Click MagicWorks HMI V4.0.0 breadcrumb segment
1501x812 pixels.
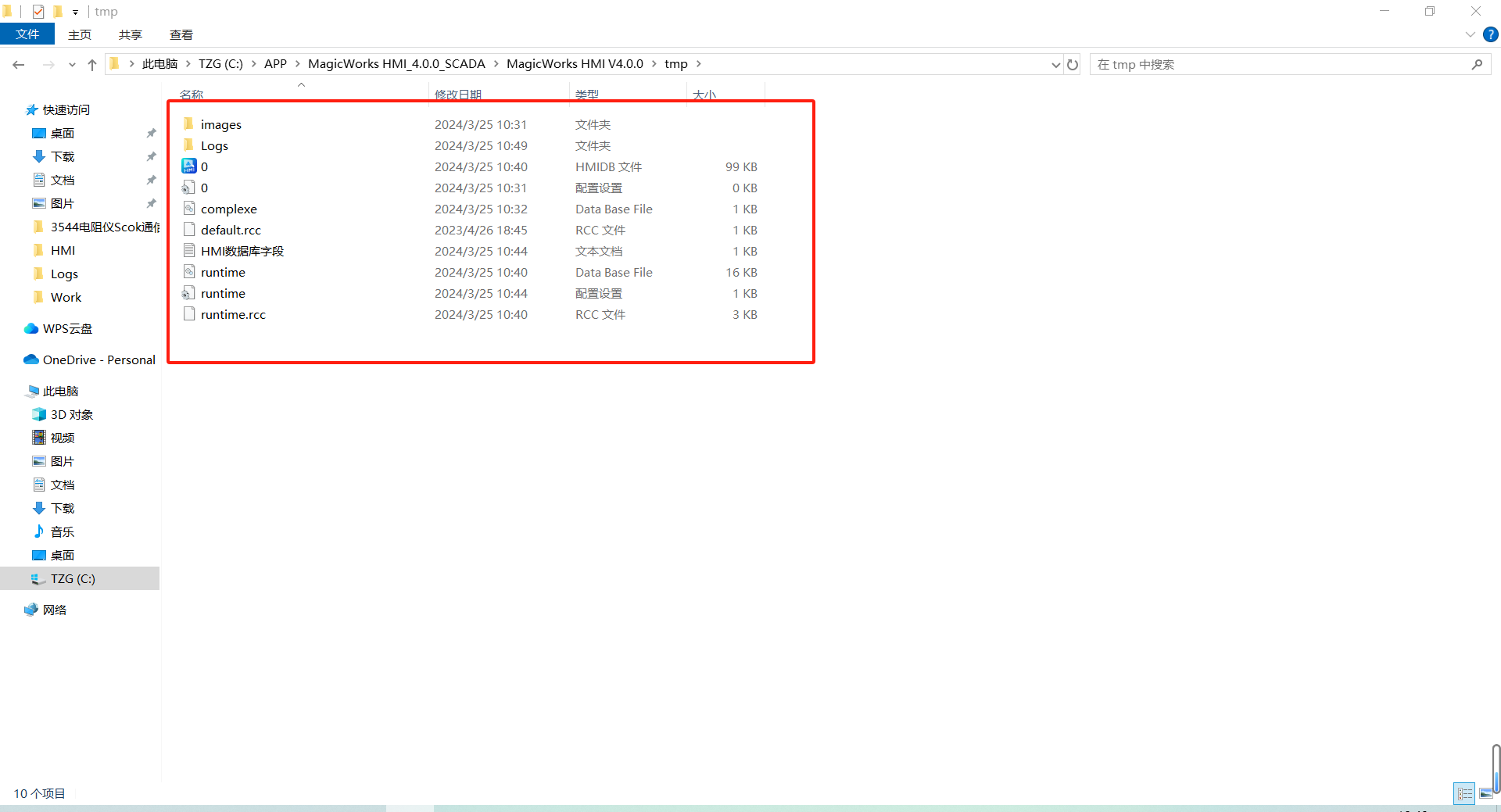[575, 64]
